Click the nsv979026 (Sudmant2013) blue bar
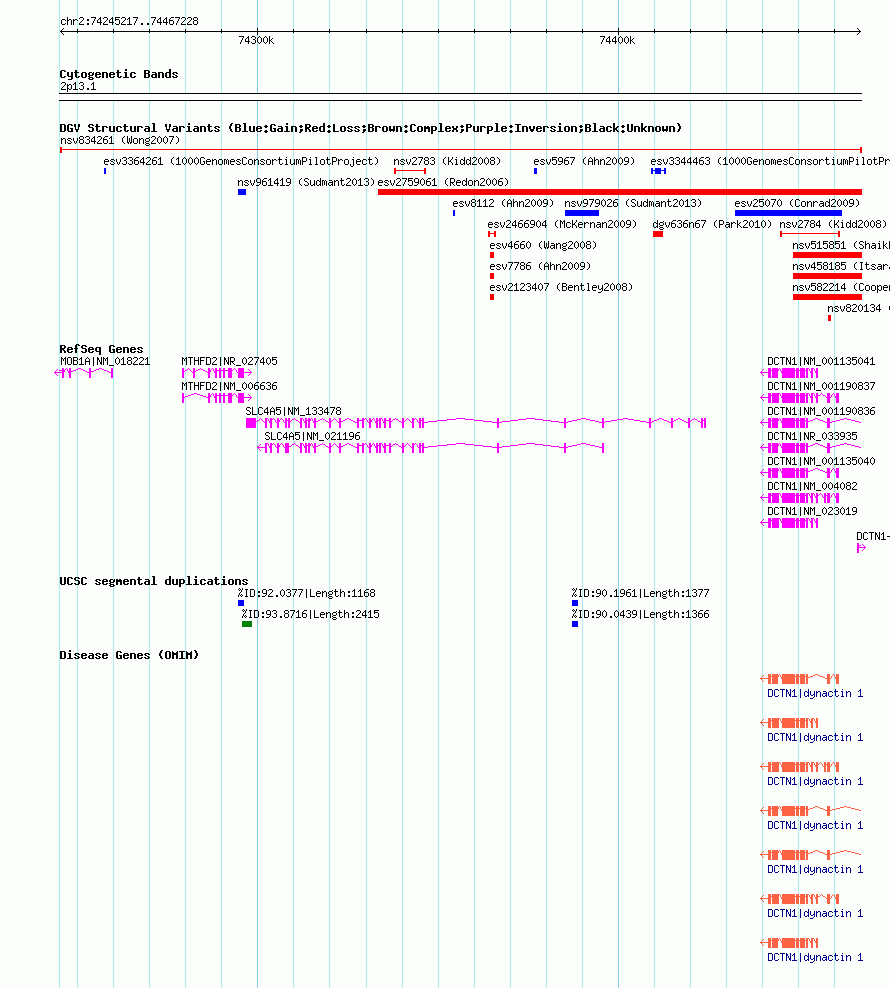The height and width of the screenshot is (988, 890). (582, 213)
